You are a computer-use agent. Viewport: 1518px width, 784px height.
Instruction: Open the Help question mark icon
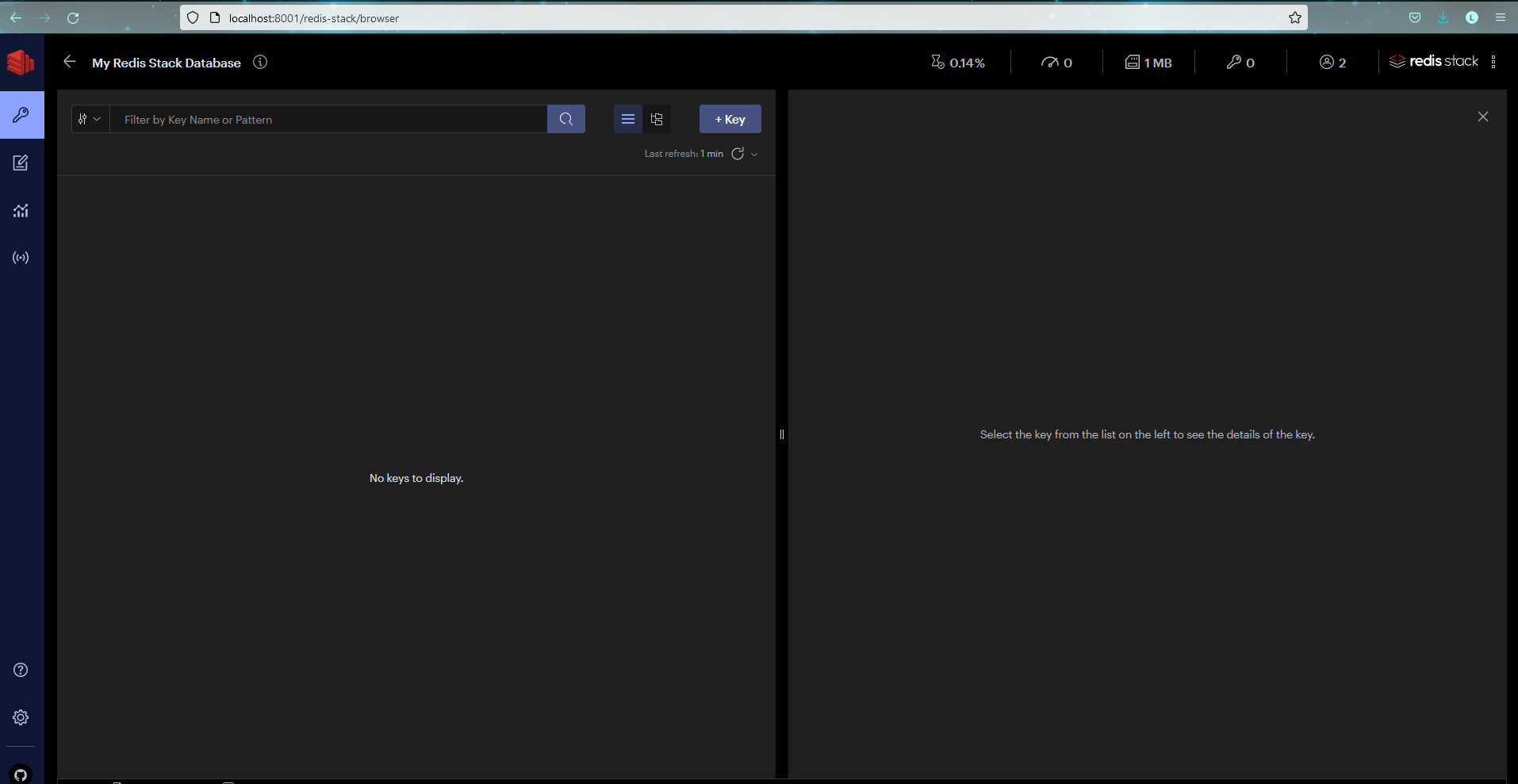point(21,670)
